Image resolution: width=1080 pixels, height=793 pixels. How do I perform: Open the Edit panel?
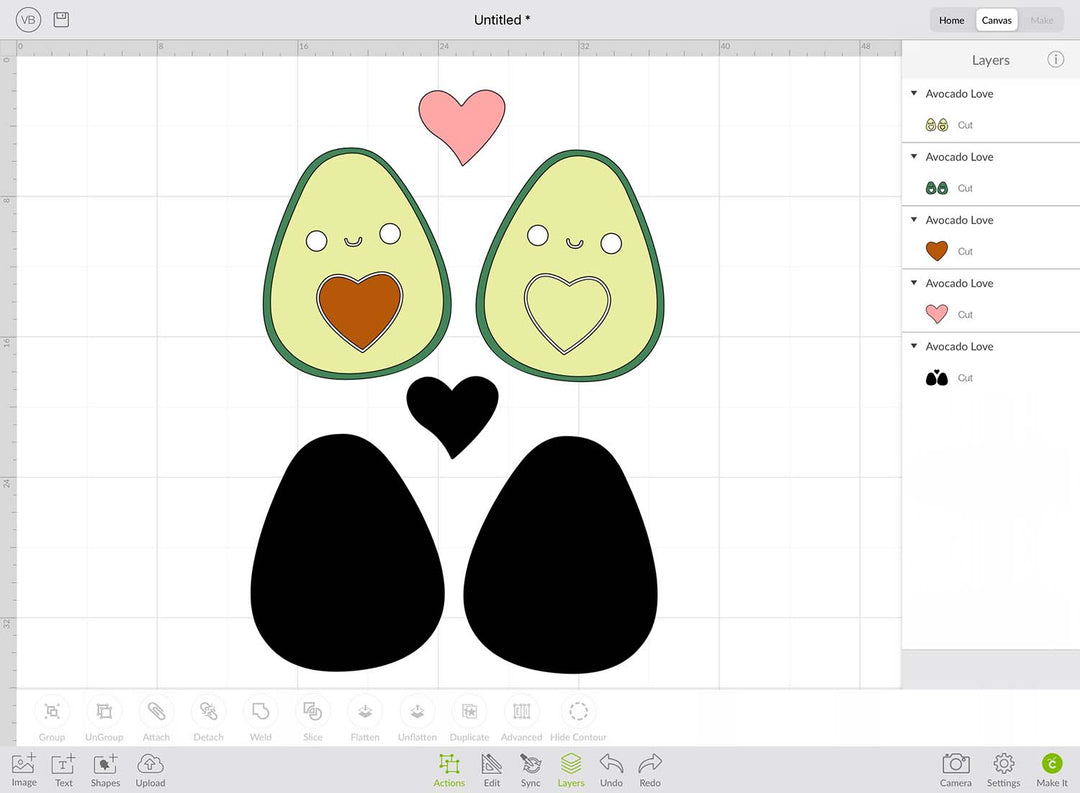492,770
